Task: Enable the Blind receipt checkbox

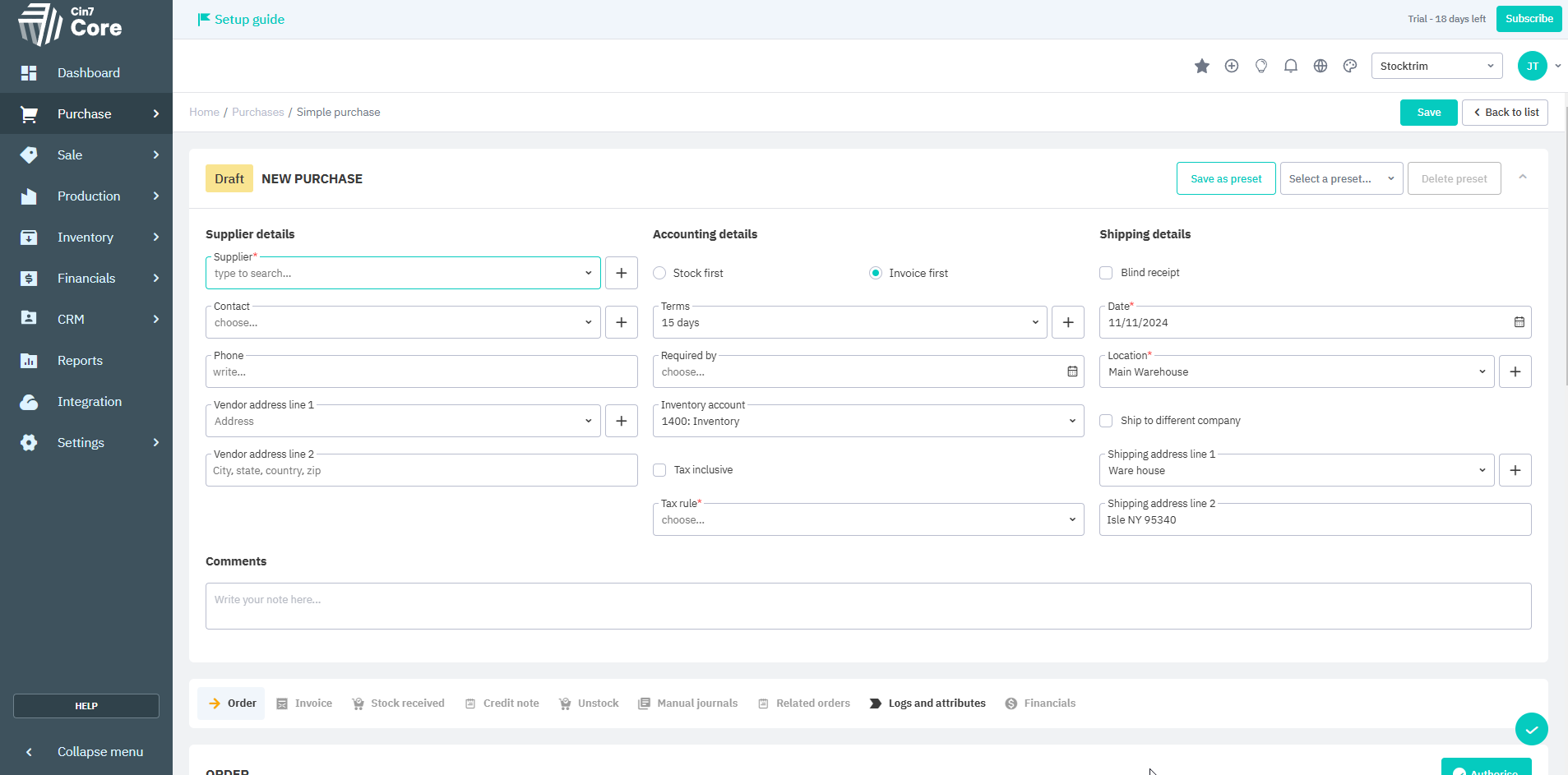Action: coord(1106,273)
